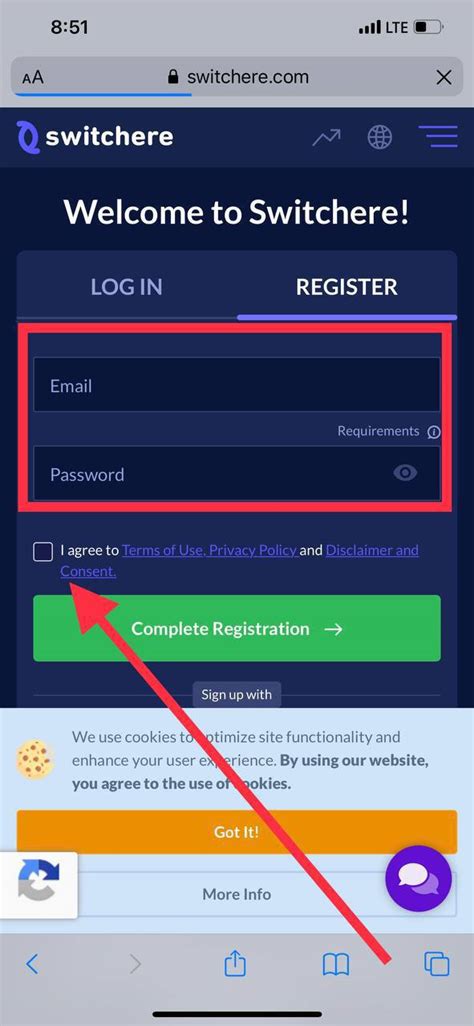
Task: Click the Switchere logo
Action: pyautogui.click(x=96, y=137)
